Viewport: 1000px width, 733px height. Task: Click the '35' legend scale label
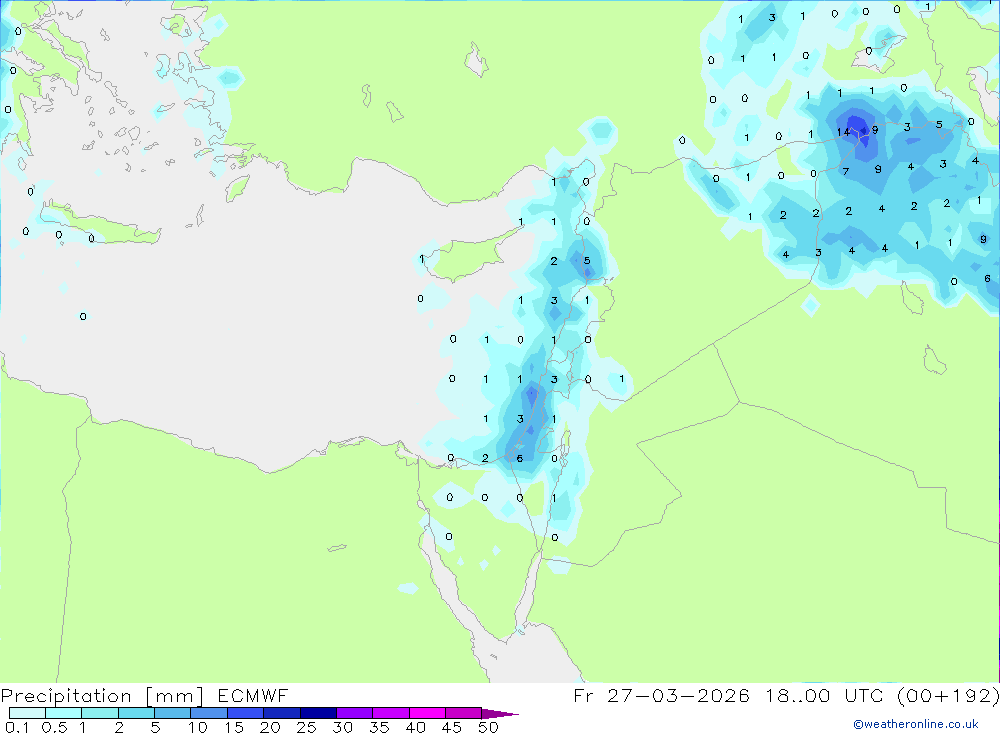(379, 727)
